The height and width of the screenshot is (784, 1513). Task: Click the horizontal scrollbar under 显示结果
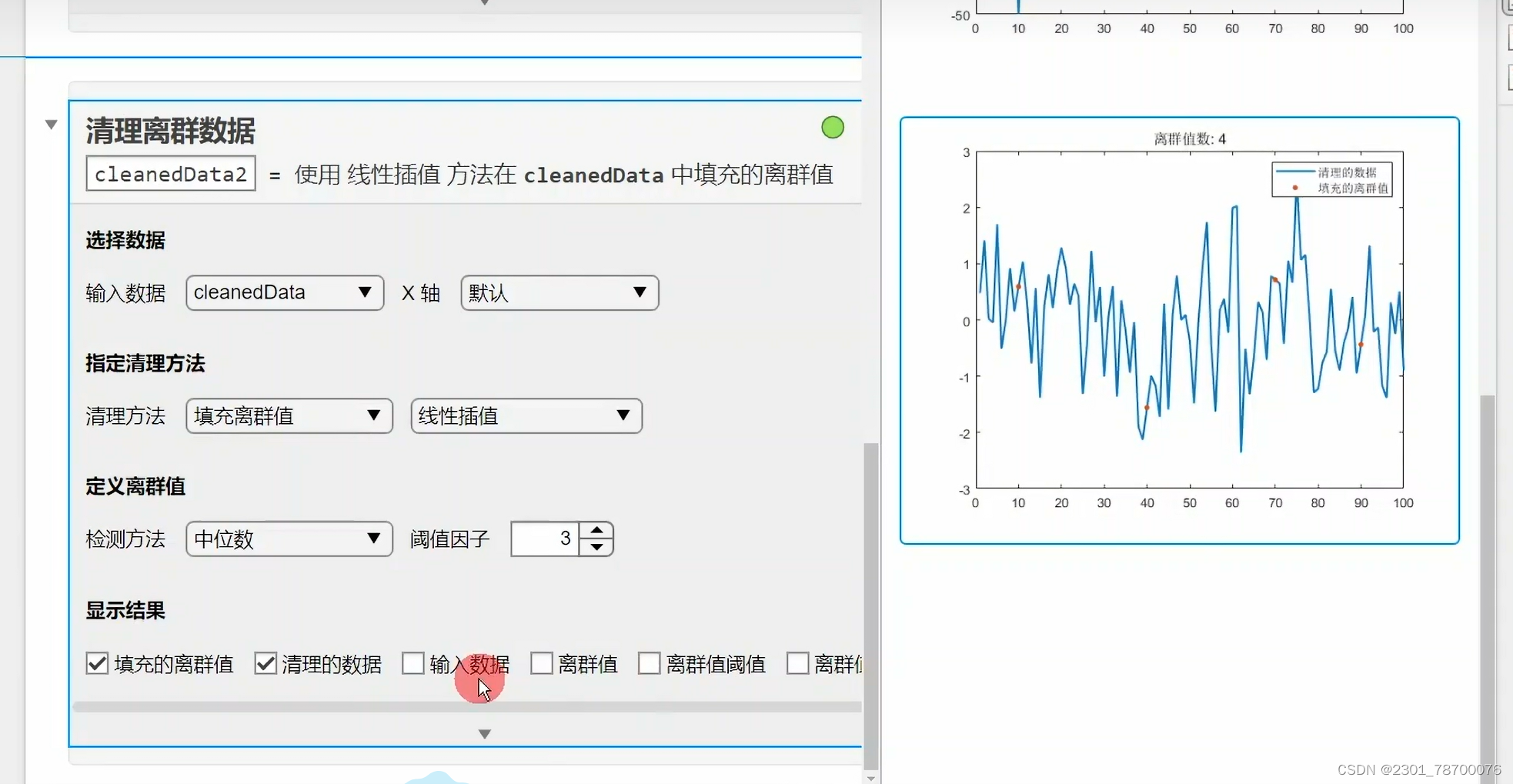tap(467, 706)
